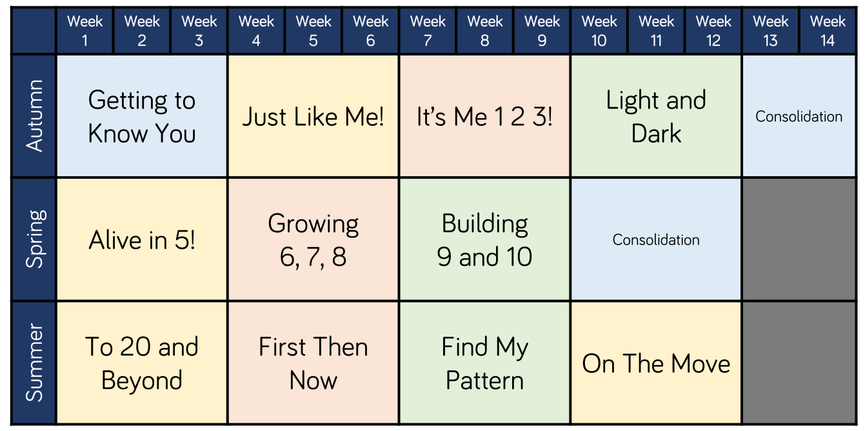Select the Spring term row header
Screen dimensions: 865x431
(33, 240)
